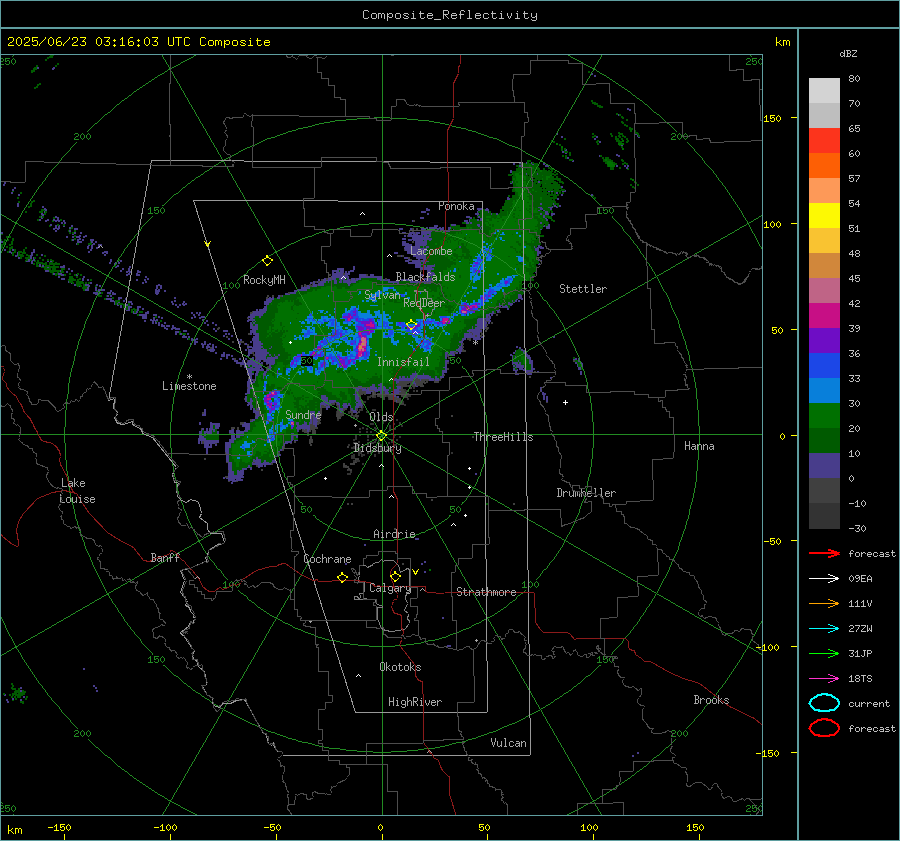Select the white 09EA arrow legend entry

(824, 578)
